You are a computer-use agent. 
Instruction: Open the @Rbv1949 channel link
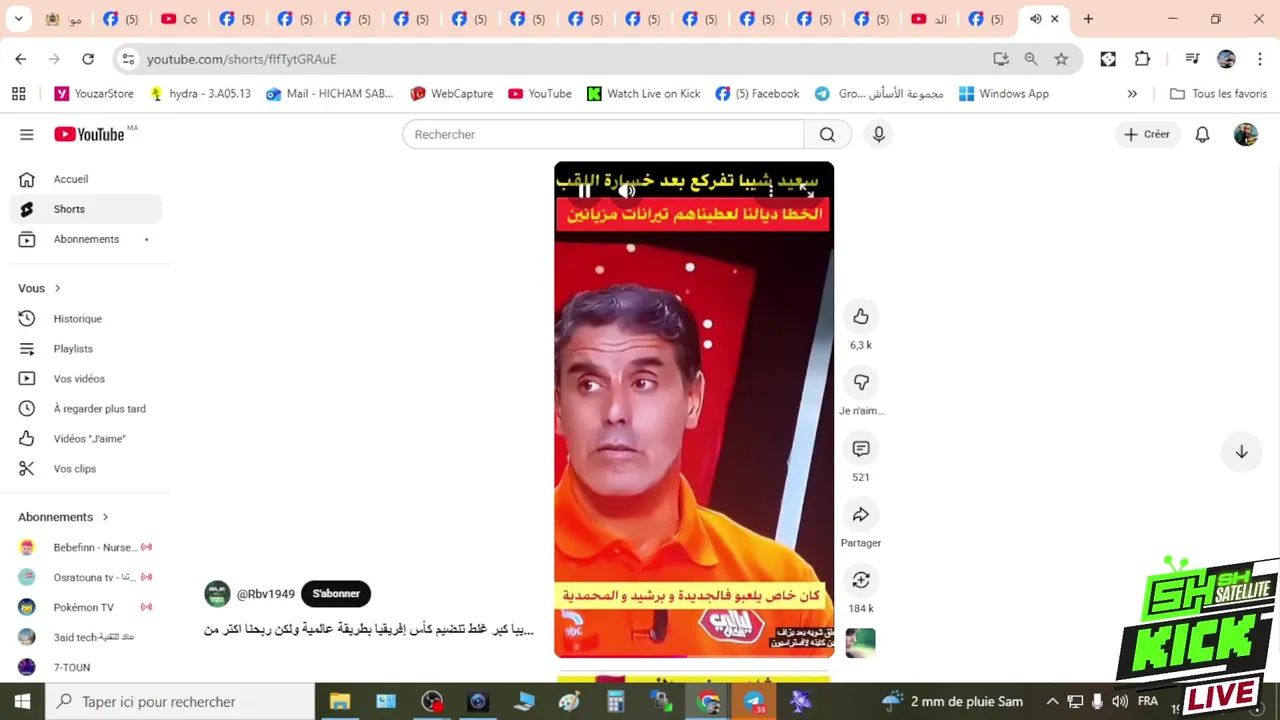[x=265, y=594]
